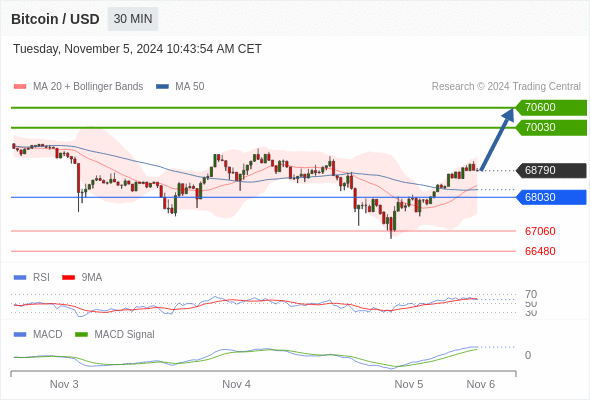Click the Nov 6 date axis label
590x400 pixels.
[481, 384]
